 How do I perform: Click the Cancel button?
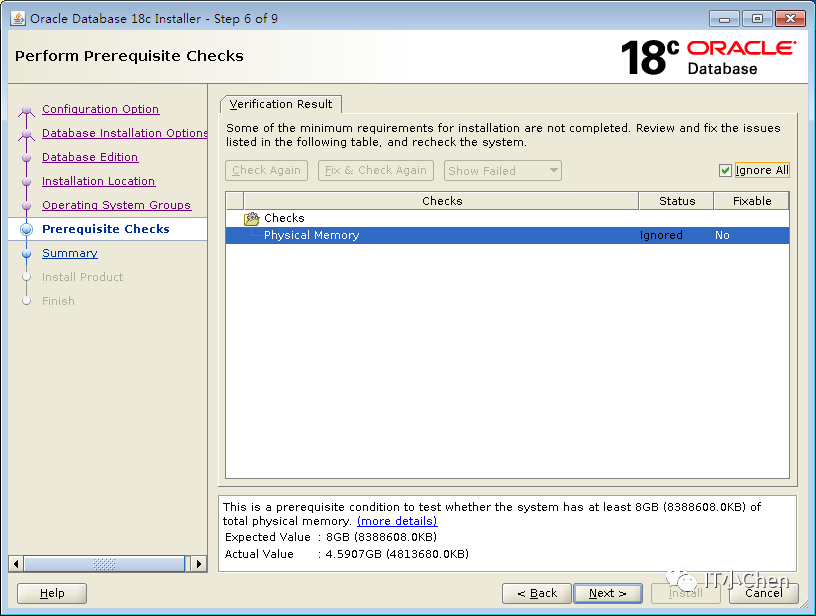(x=763, y=593)
